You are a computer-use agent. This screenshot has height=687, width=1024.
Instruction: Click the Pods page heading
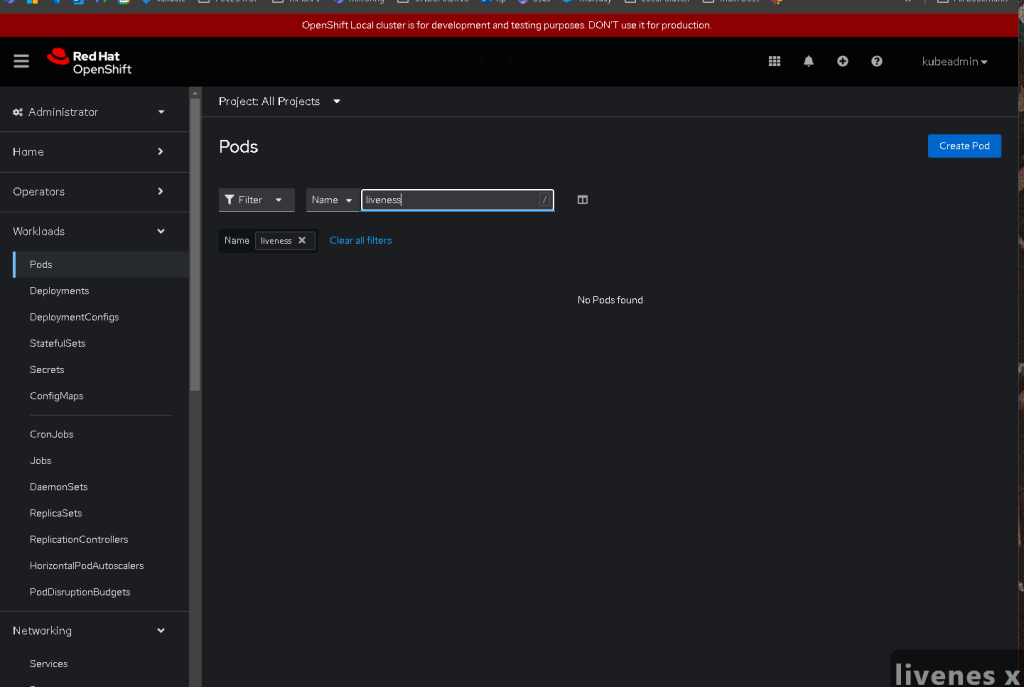click(x=238, y=146)
